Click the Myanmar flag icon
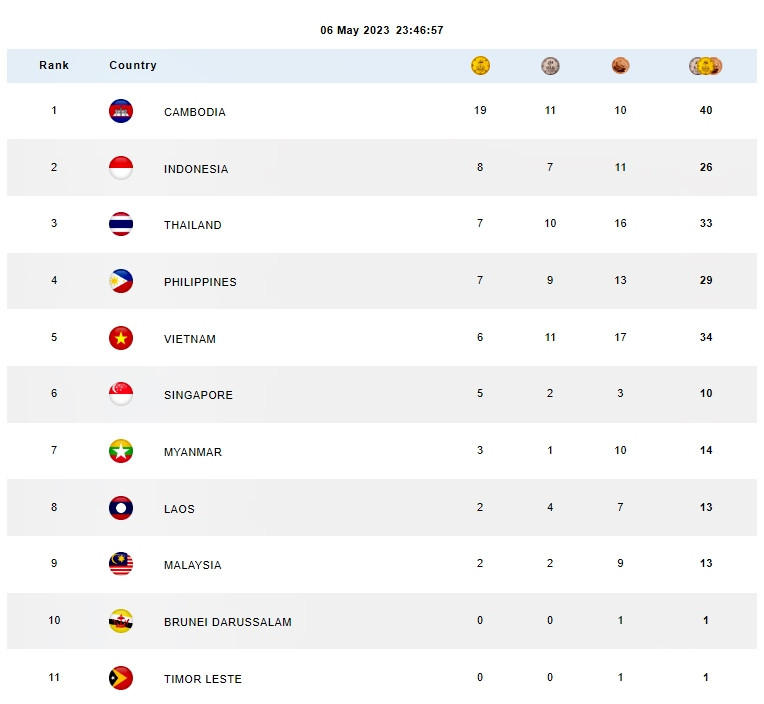764x704 pixels. click(x=121, y=451)
